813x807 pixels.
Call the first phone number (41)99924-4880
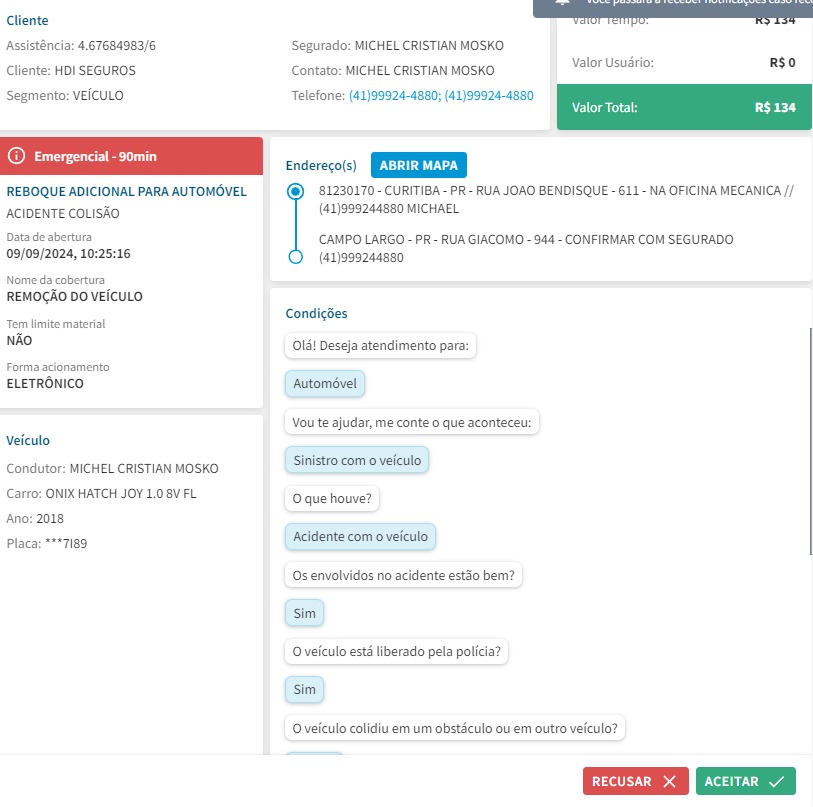click(x=394, y=95)
